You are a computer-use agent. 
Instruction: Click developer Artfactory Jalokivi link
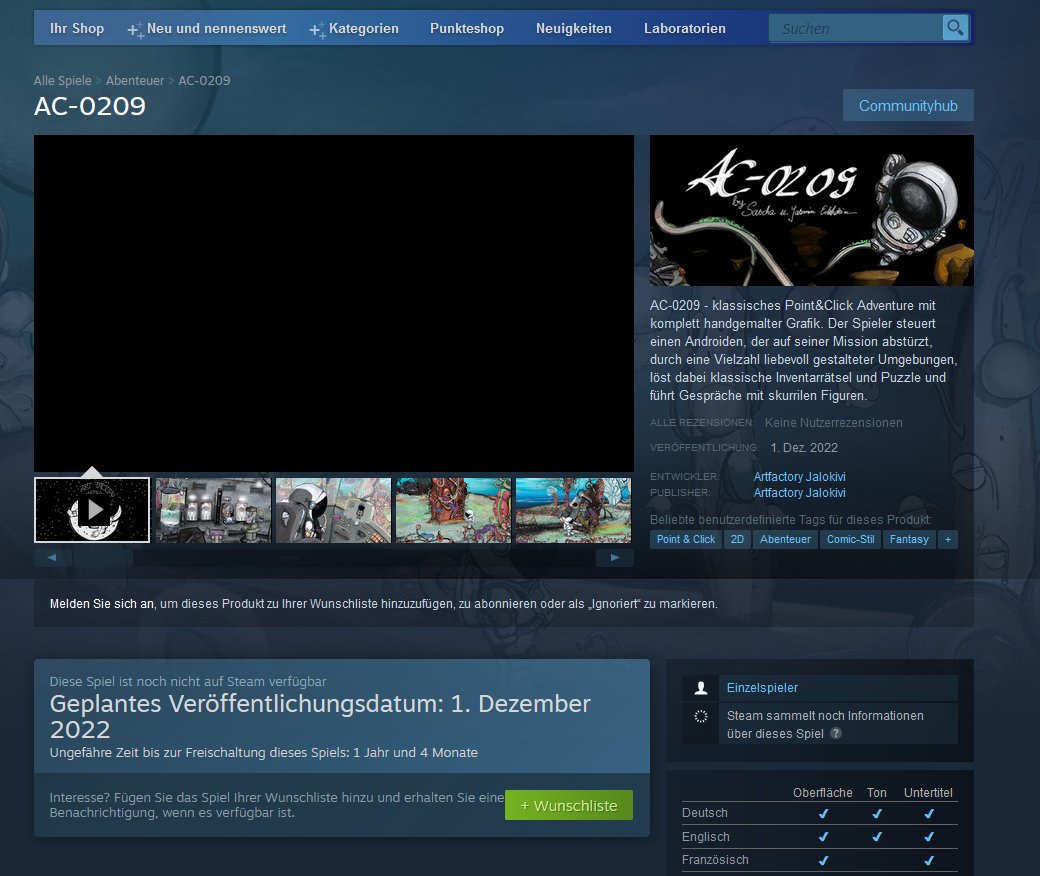point(799,477)
